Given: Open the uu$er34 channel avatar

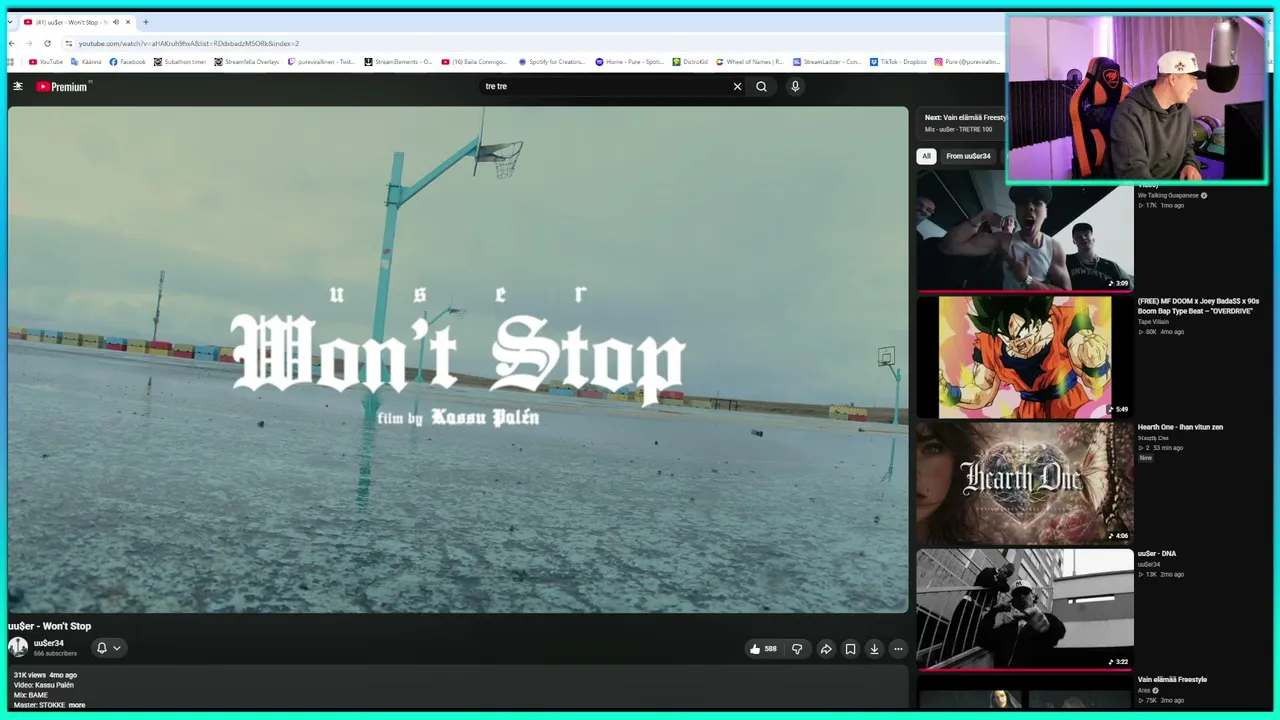Looking at the screenshot, I should [18, 647].
